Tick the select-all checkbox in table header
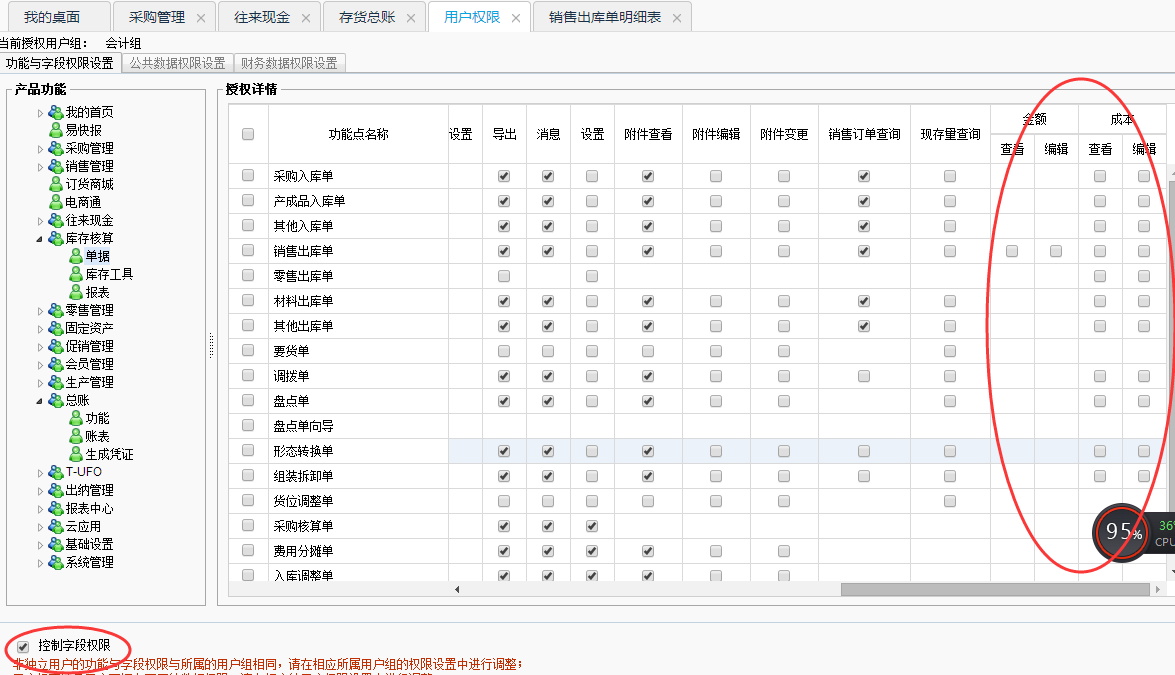The width and height of the screenshot is (1175, 675). tap(248, 134)
